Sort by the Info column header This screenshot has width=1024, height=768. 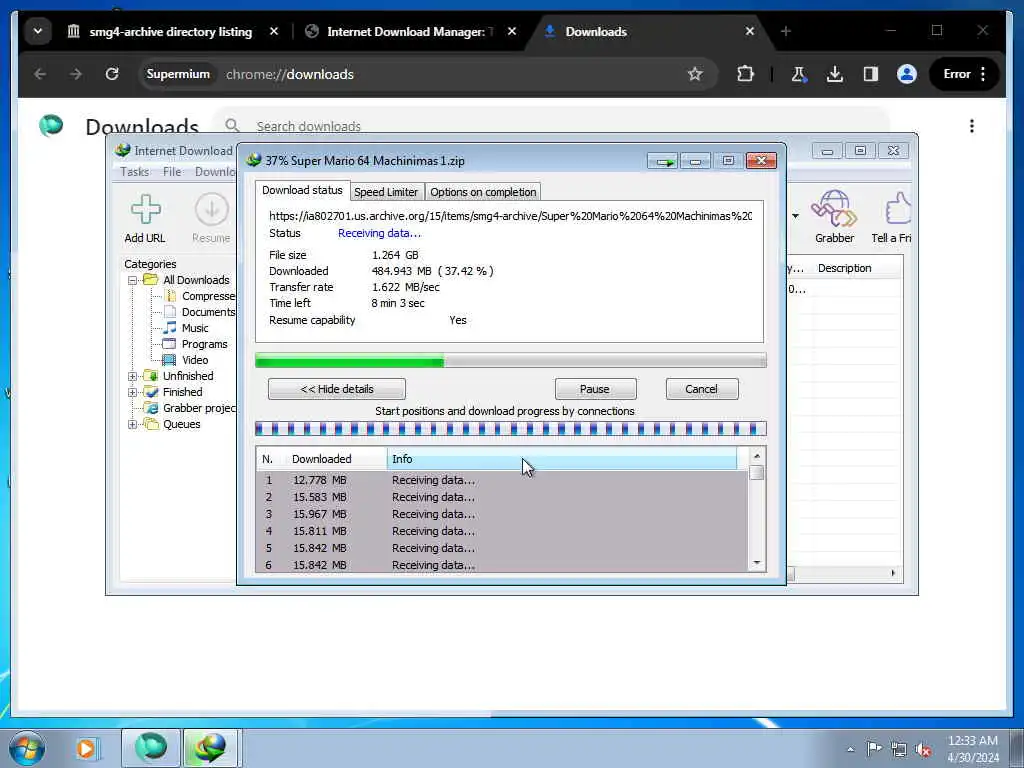pyautogui.click(x=562, y=459)
